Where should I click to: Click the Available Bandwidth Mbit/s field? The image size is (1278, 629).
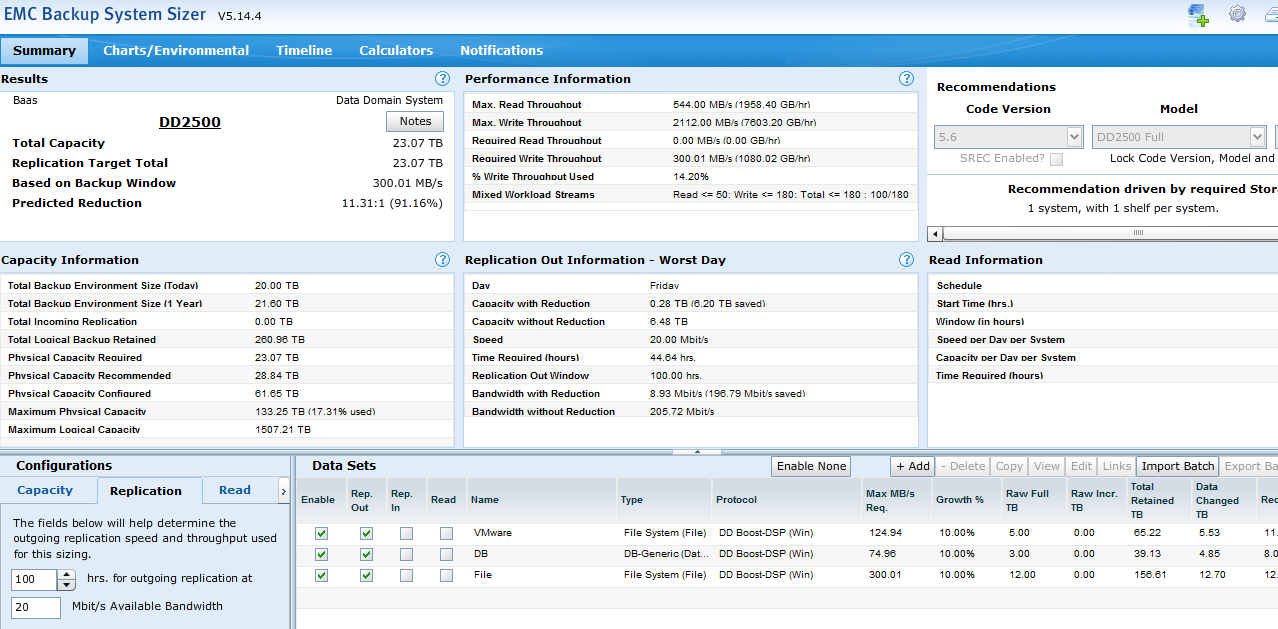[36, 607]
